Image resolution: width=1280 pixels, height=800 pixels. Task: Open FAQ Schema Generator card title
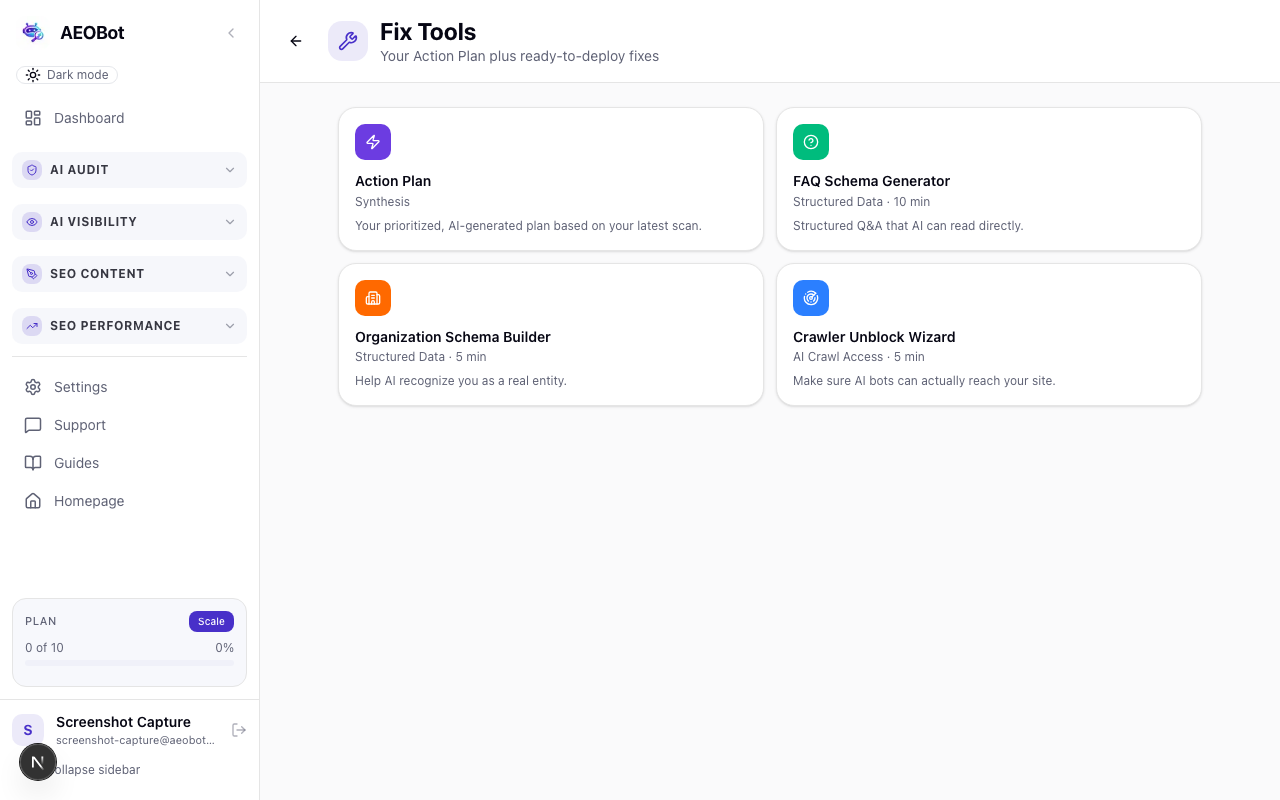(871, 181)
